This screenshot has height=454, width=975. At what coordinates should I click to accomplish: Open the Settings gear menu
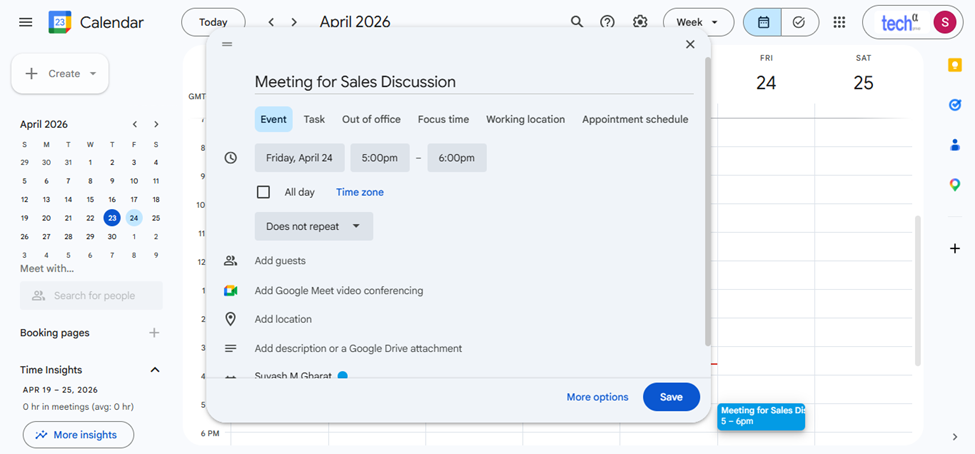[x=640, y=22]
